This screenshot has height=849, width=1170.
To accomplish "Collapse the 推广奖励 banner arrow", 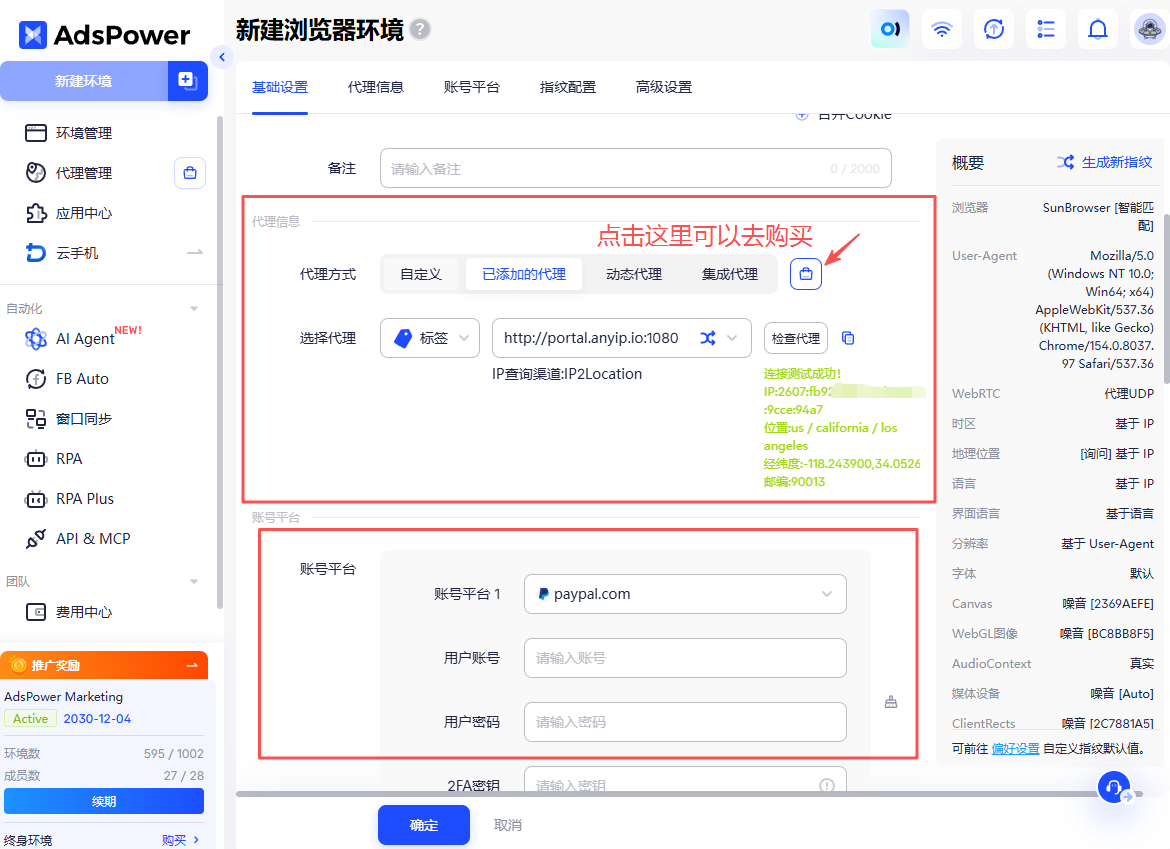I will point(192,665).
